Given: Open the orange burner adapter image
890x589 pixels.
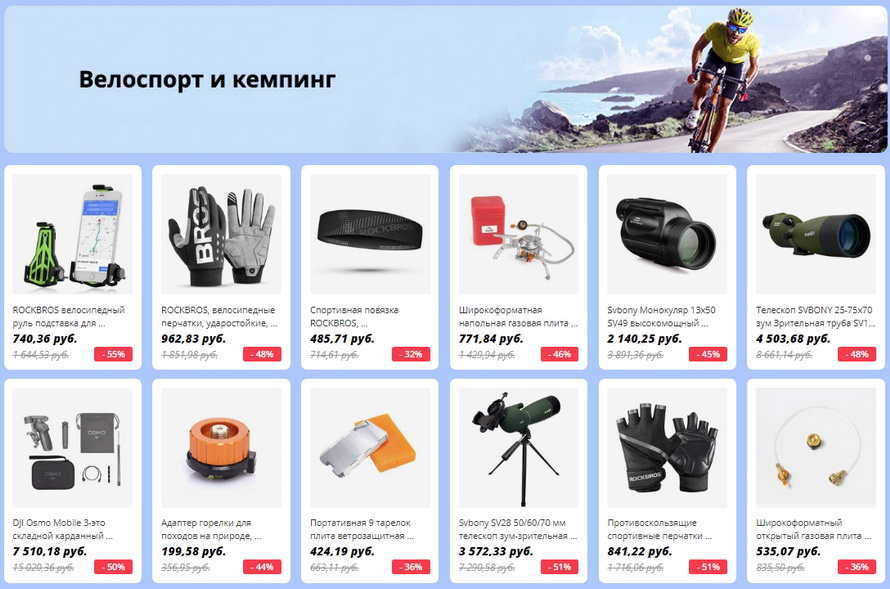Looking at the screenshot, I should click(x=221, y=447).
